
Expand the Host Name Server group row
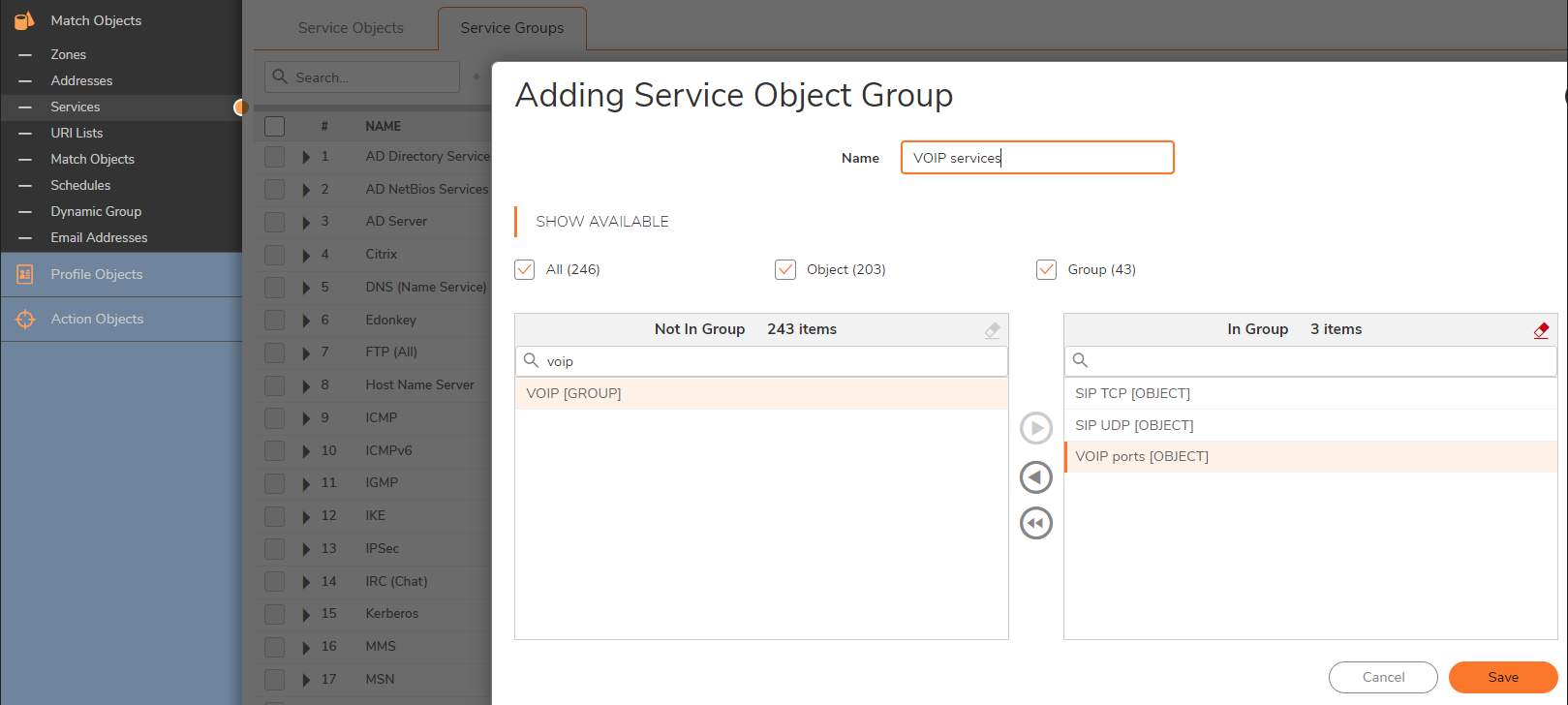(306, 385)
